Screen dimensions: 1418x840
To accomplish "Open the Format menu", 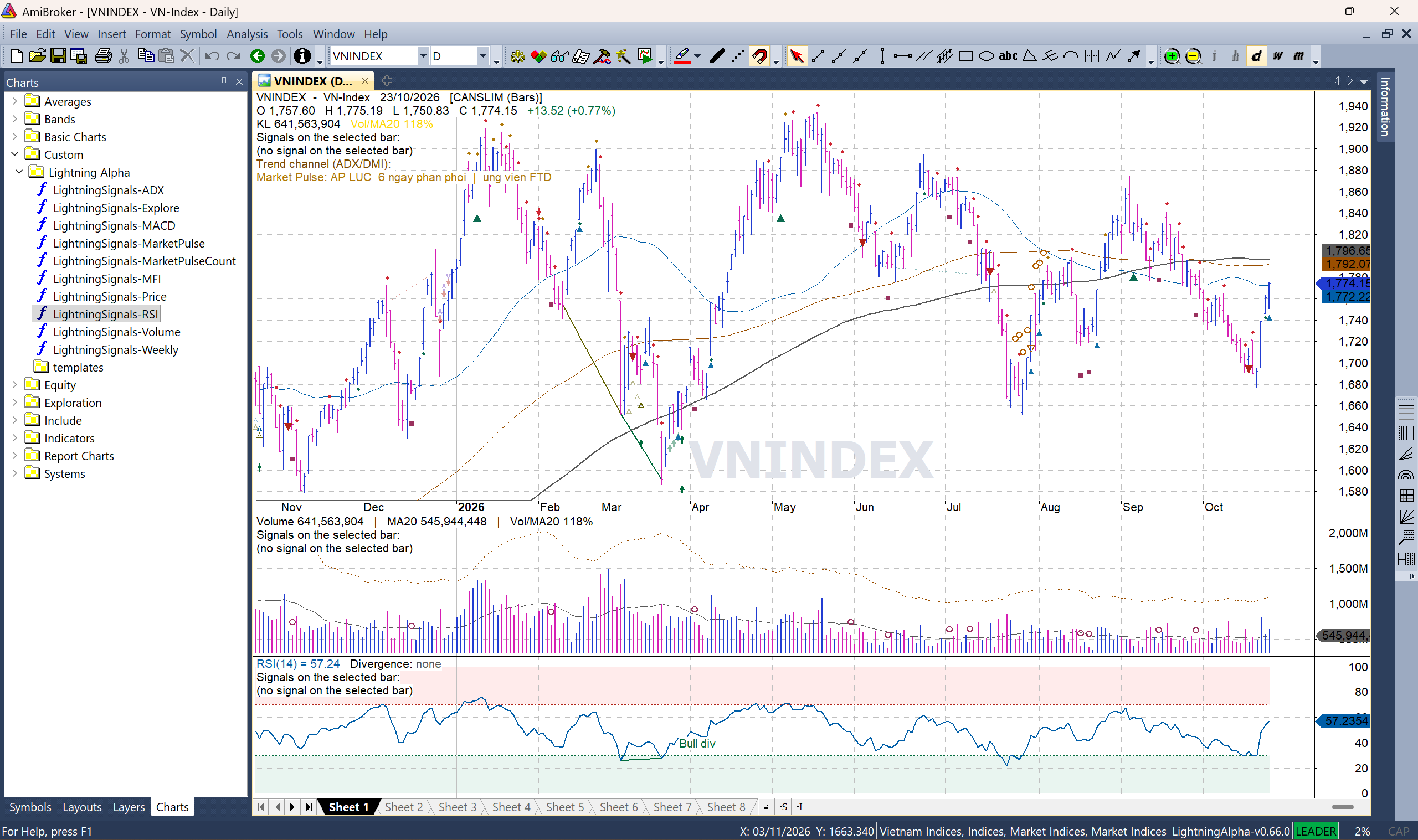I will tap(153, 34).
